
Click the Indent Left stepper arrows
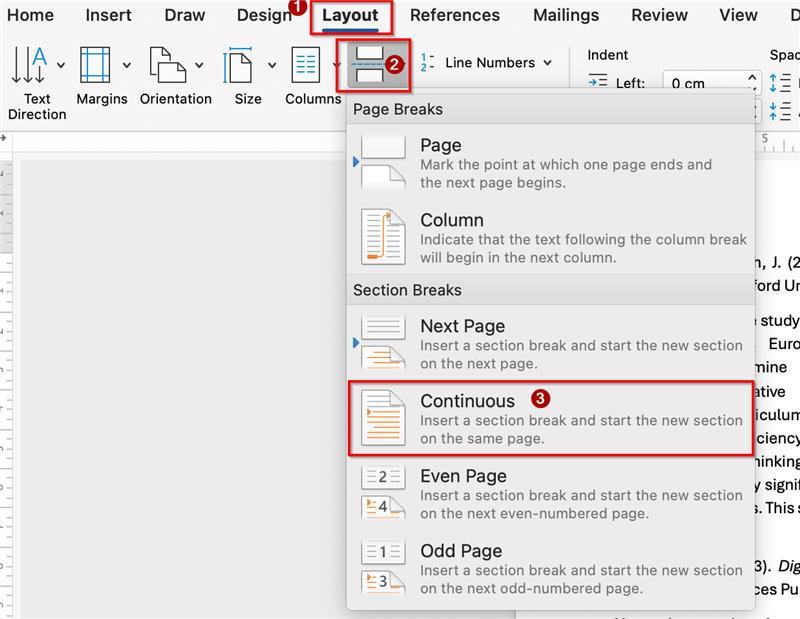coord(752,82)
